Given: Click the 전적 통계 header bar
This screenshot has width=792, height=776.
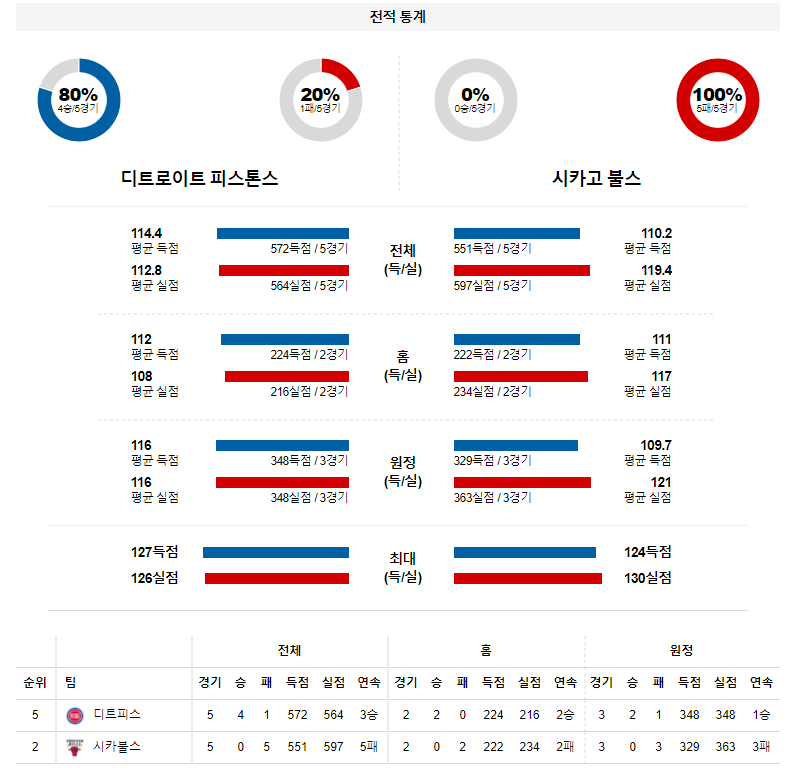Looking at the screenshot, I should pyautogui.click(x=398, y=17).
